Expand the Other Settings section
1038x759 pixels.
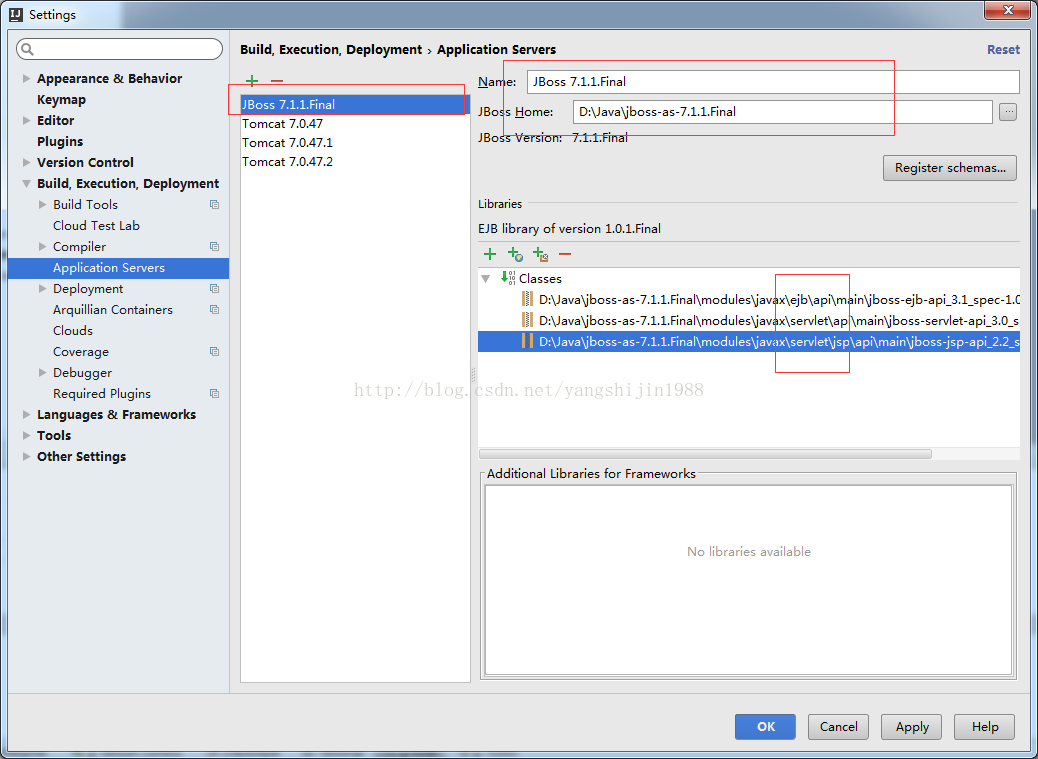[x=26, y=457]
